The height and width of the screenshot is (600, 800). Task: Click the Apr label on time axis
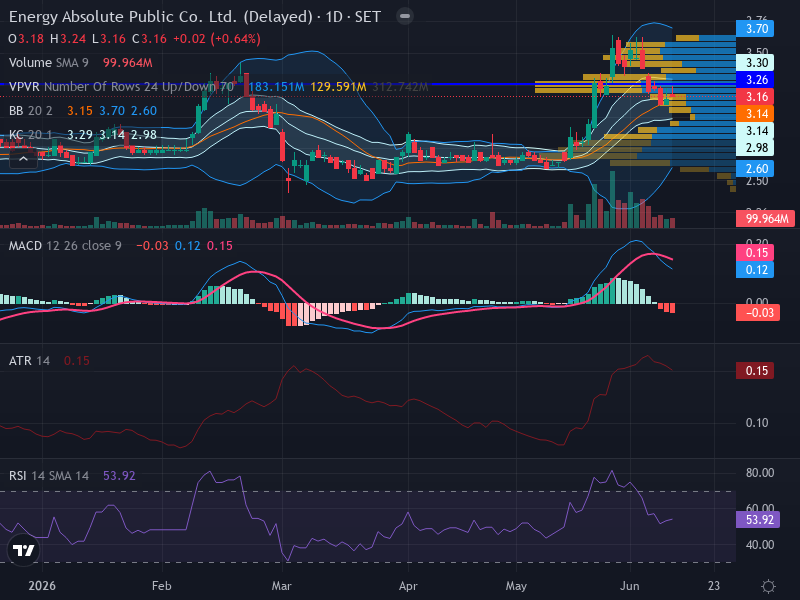point(408,586)
